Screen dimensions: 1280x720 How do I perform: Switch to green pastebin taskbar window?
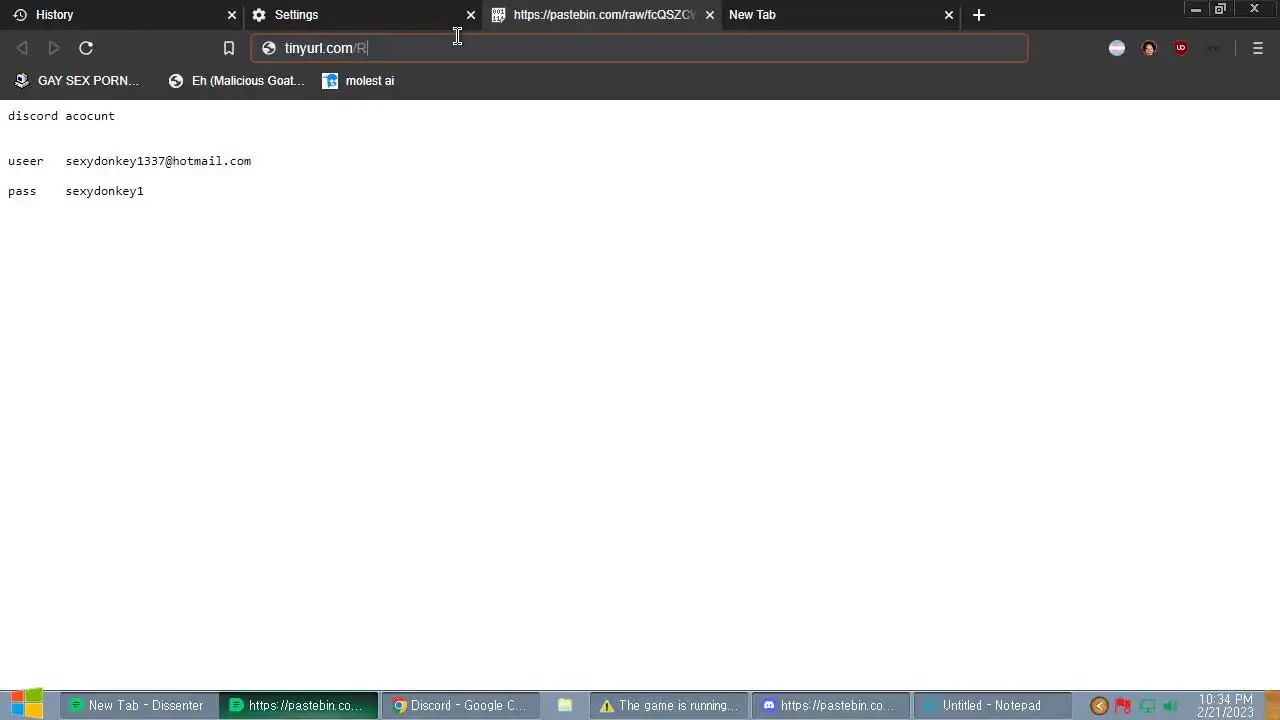point(298,706)
